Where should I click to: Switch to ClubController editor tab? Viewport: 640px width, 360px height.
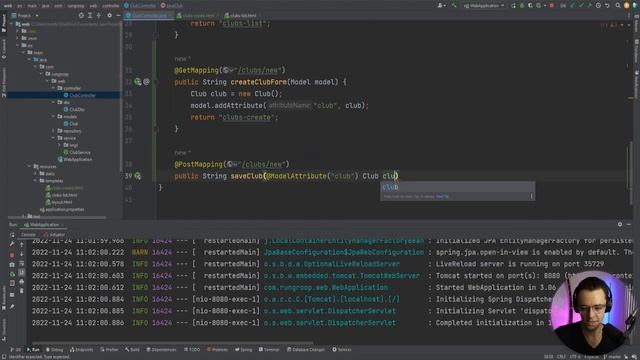point(149,16)
